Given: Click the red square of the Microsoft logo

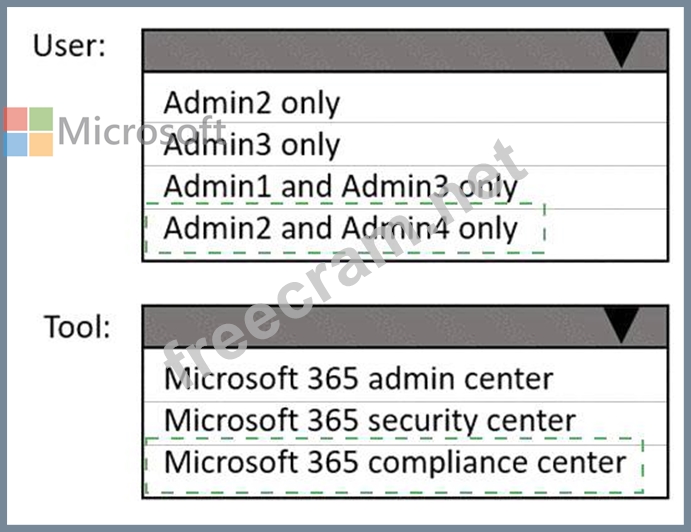Looking at the screenshot, I should (15, 119).
